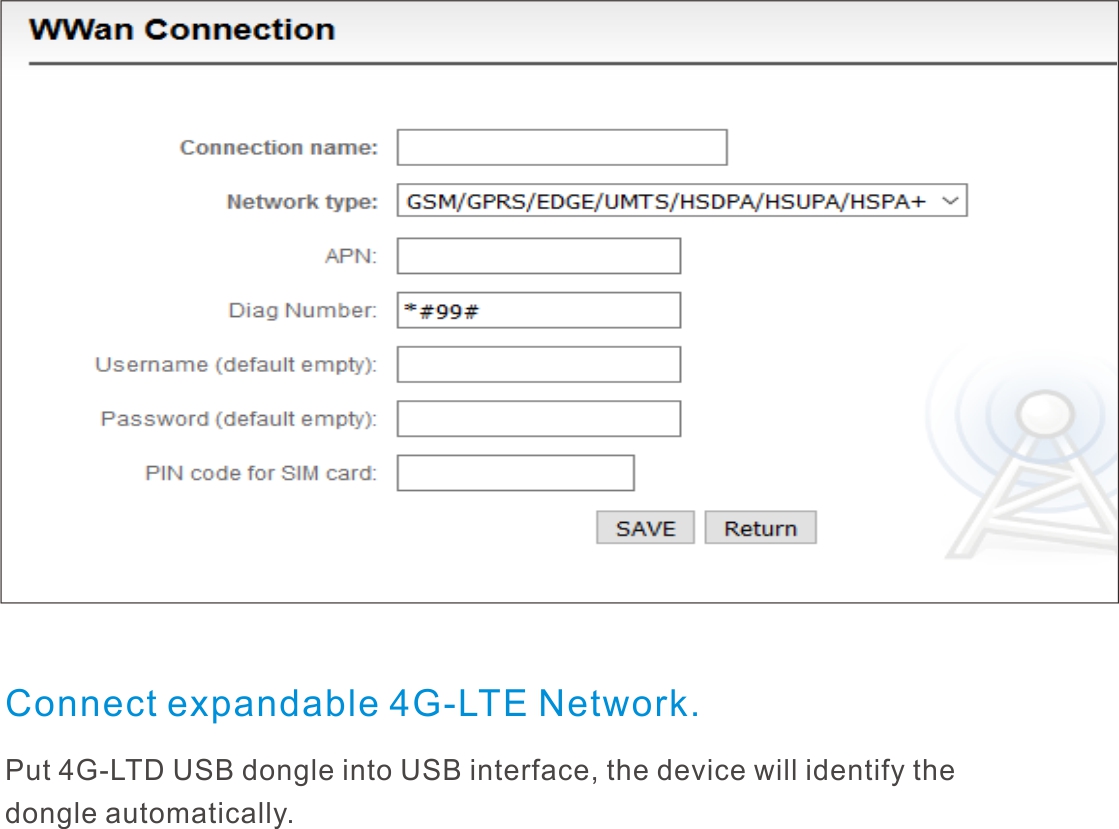The height and width of the screenshot is (829, 1119).
Task: Click the WWan Connection page heading
Action: pos(182,30)
